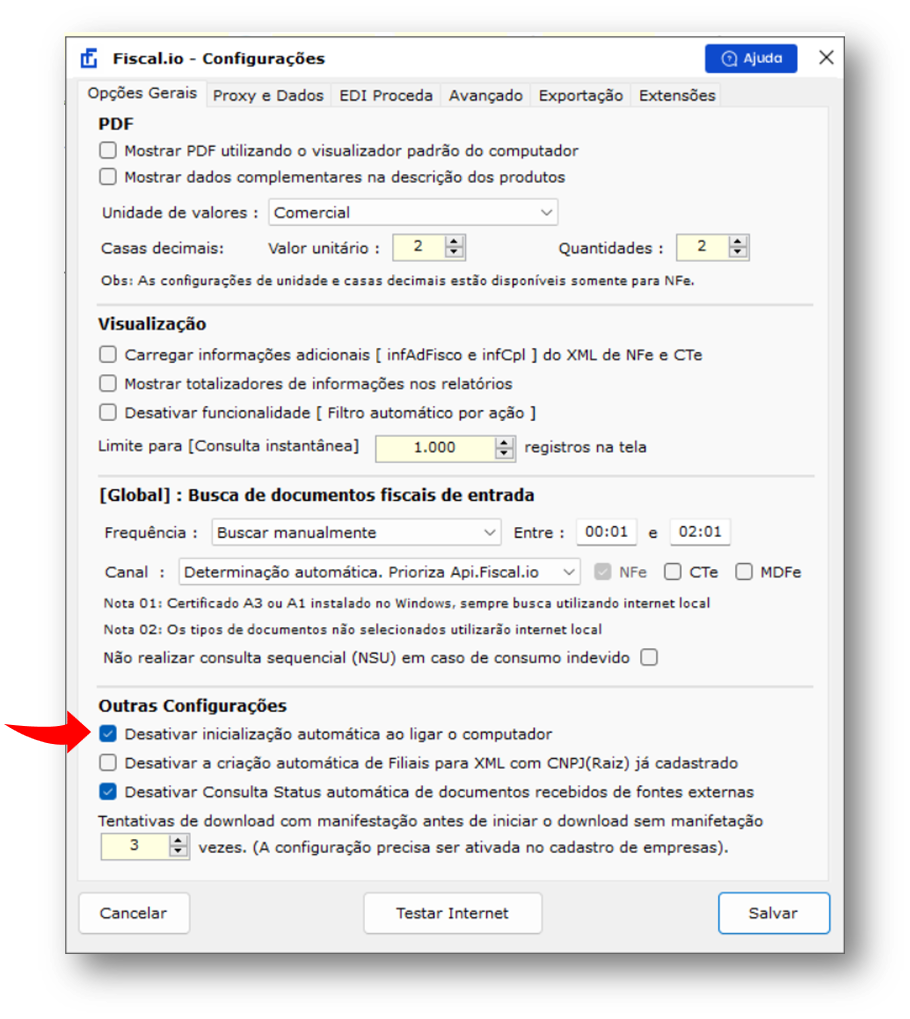This screenshot has width=910, height=1019.
Task: Click the Cancelar button
Action: point(134,913)
